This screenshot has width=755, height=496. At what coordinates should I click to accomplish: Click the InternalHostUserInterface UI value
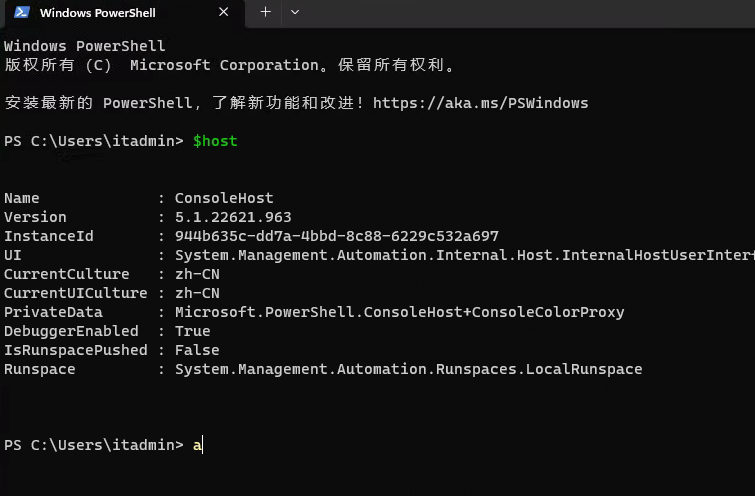pos(465,255)
